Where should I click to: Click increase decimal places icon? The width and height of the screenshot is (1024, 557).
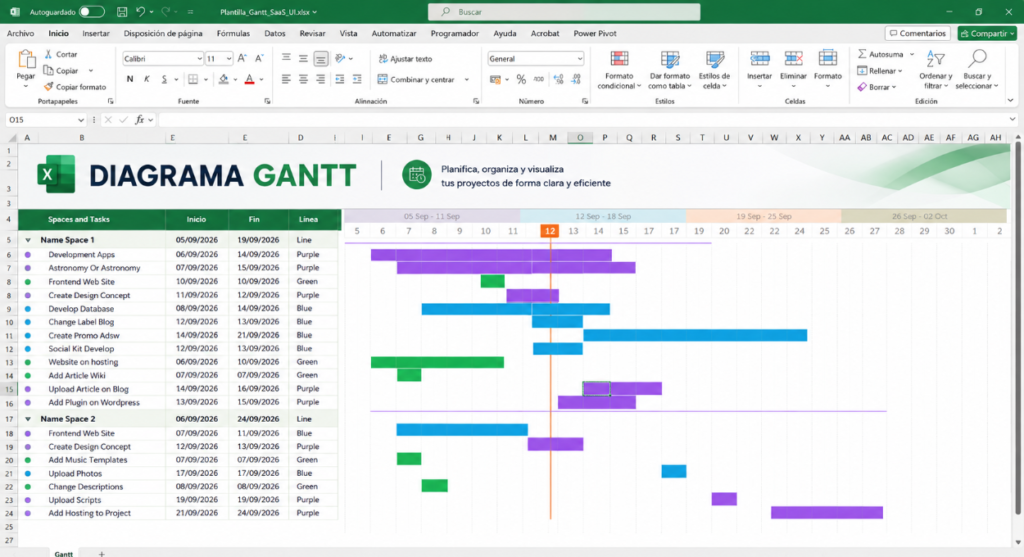click(x=558, y=80)
